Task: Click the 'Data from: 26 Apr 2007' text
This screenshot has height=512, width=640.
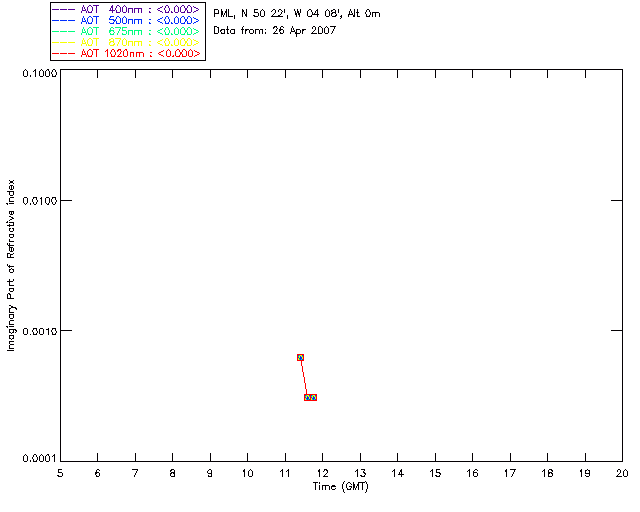Action: pos(275,31)
